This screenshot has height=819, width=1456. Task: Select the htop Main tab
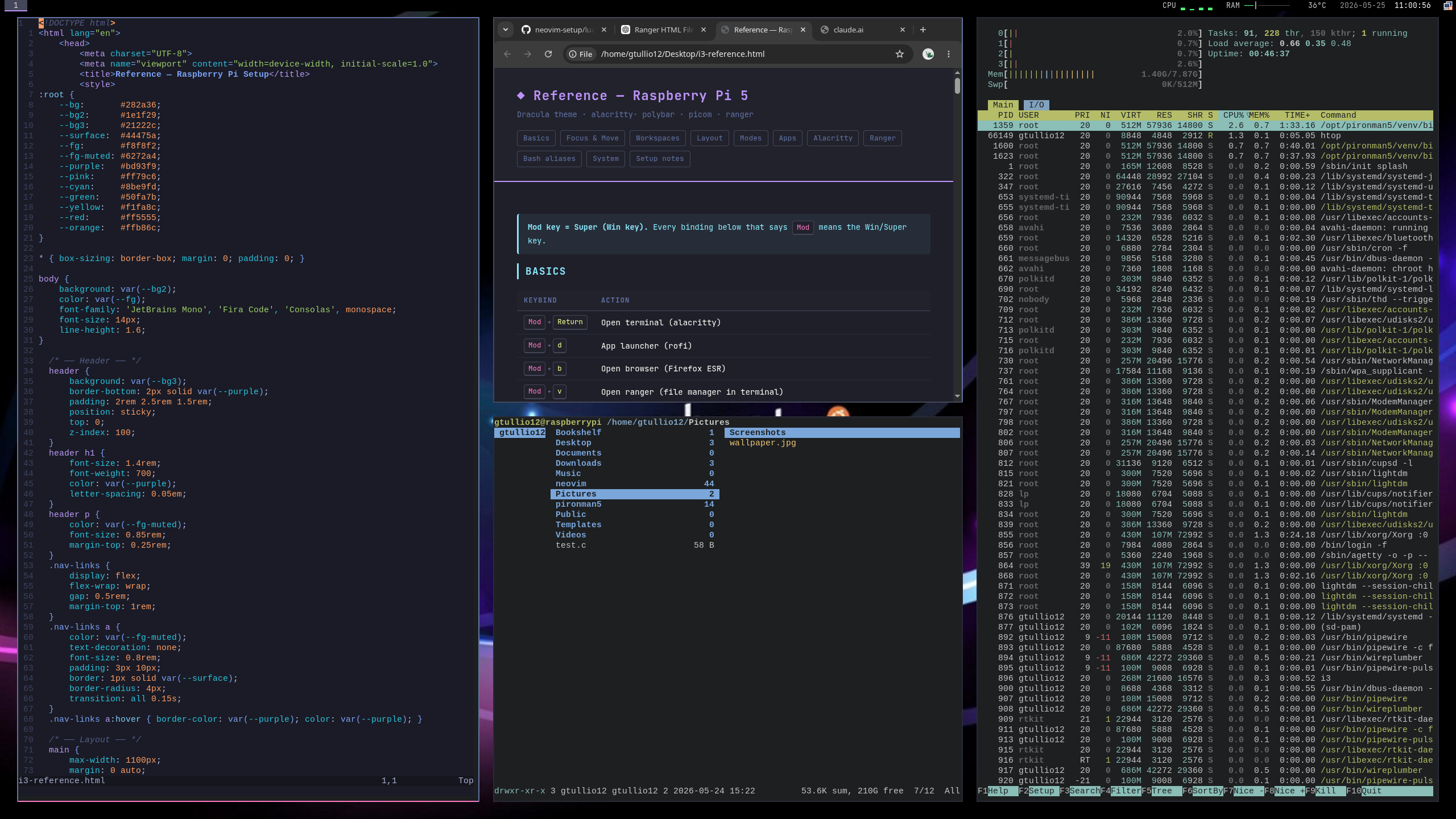pyautogui.click(x=1003, y=105)
